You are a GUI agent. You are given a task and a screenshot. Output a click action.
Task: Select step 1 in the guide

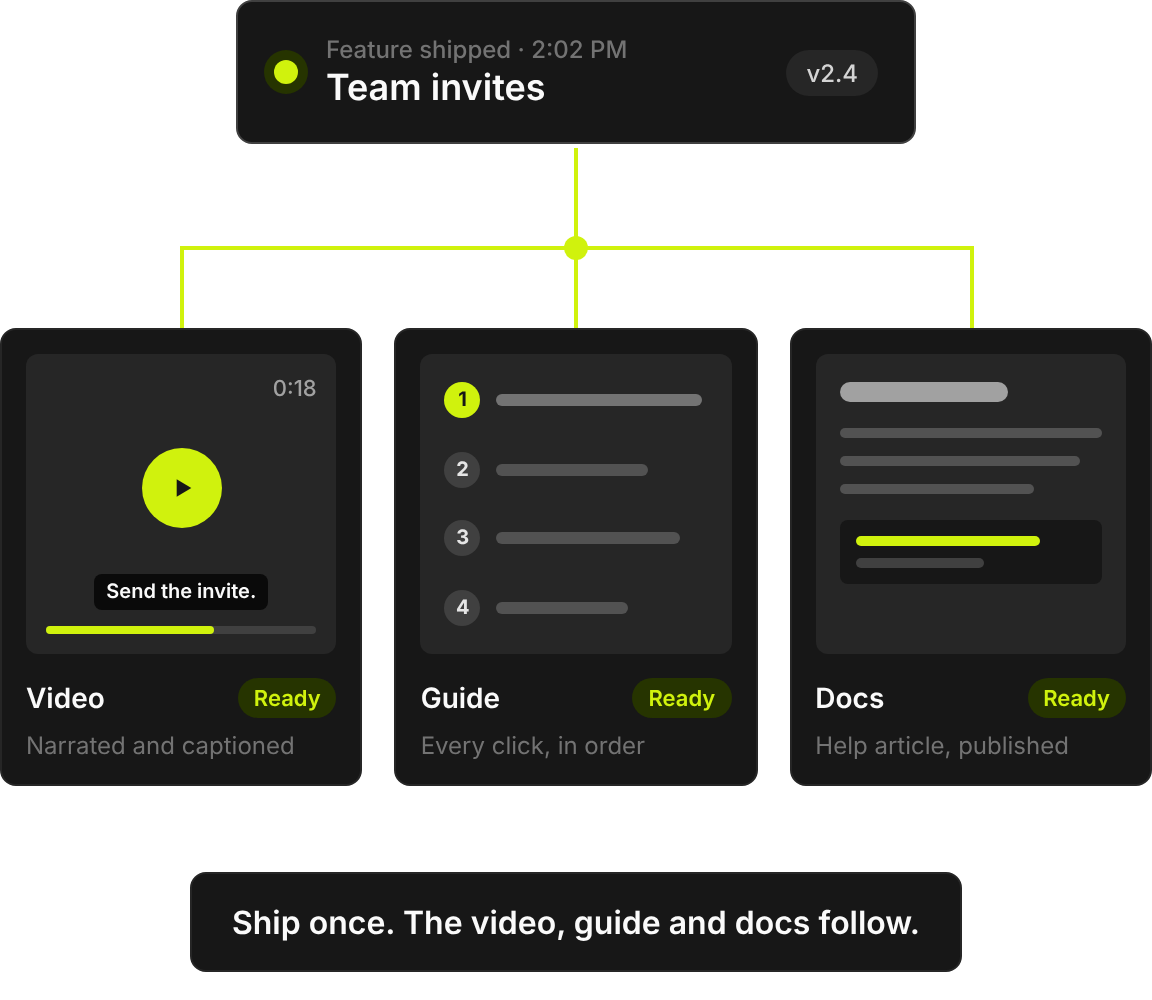pos(462,400)
